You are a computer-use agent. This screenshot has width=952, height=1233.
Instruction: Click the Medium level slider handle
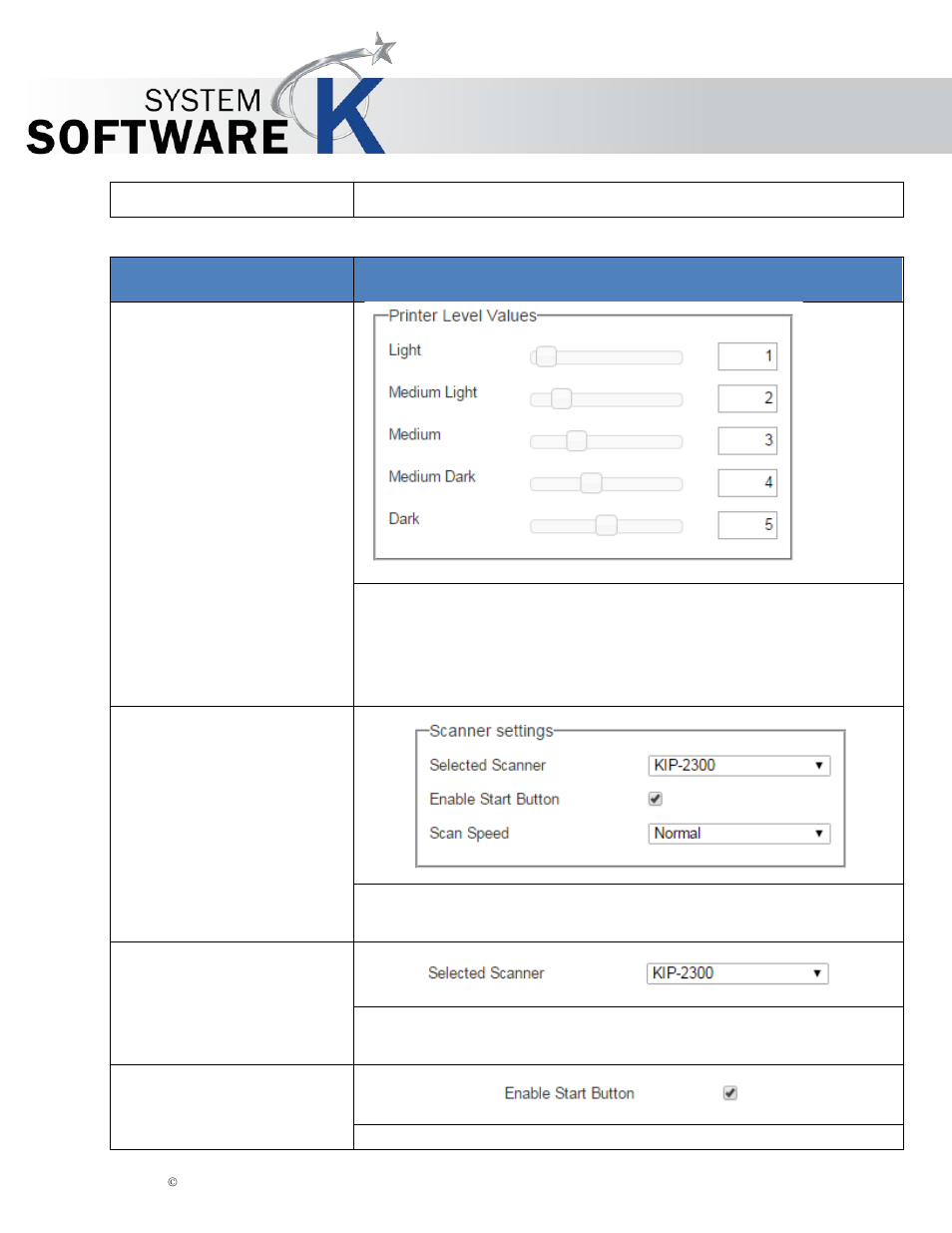tap(576, 440)
